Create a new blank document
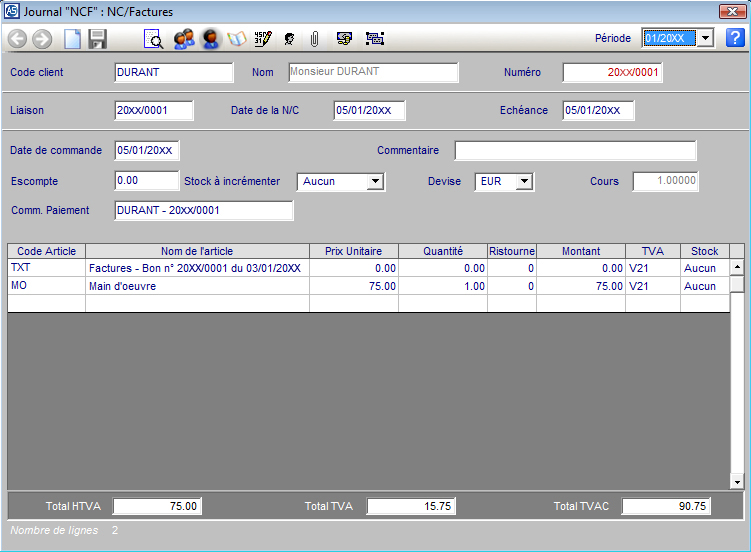The width and height of the screenshot is (751, 552). tap(72, 39)
